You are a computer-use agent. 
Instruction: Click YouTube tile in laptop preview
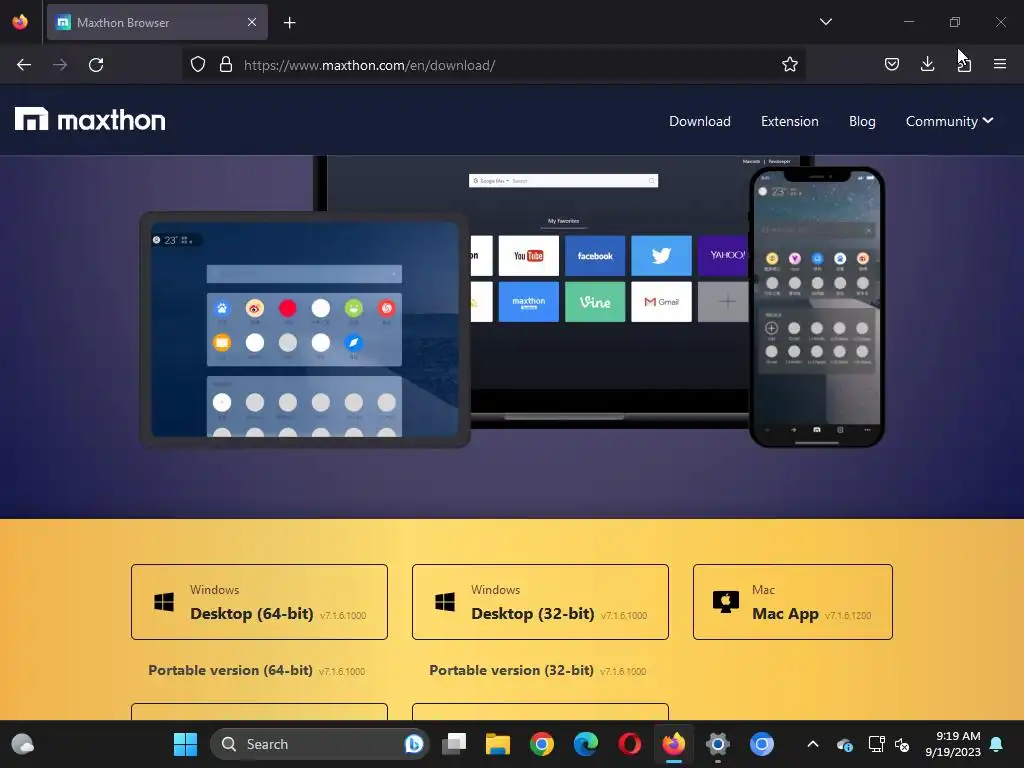click(528, 255)
